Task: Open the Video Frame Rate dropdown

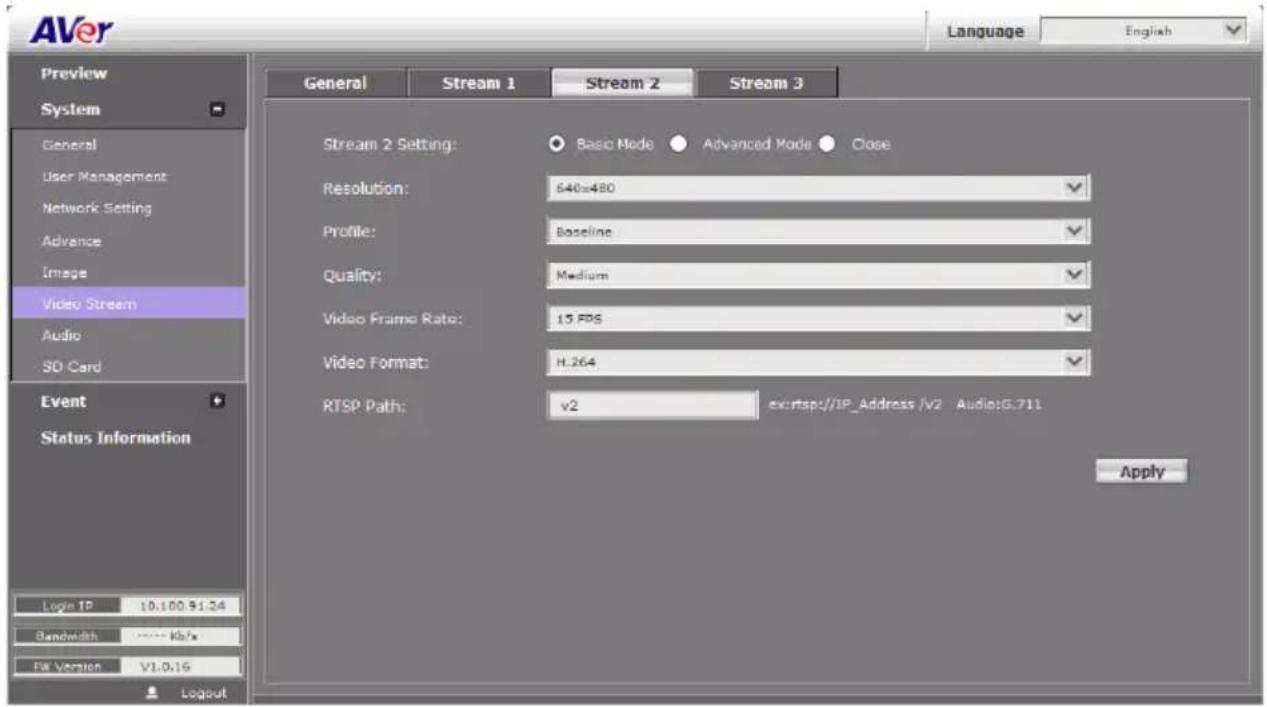Action: (x=818, y=319)
